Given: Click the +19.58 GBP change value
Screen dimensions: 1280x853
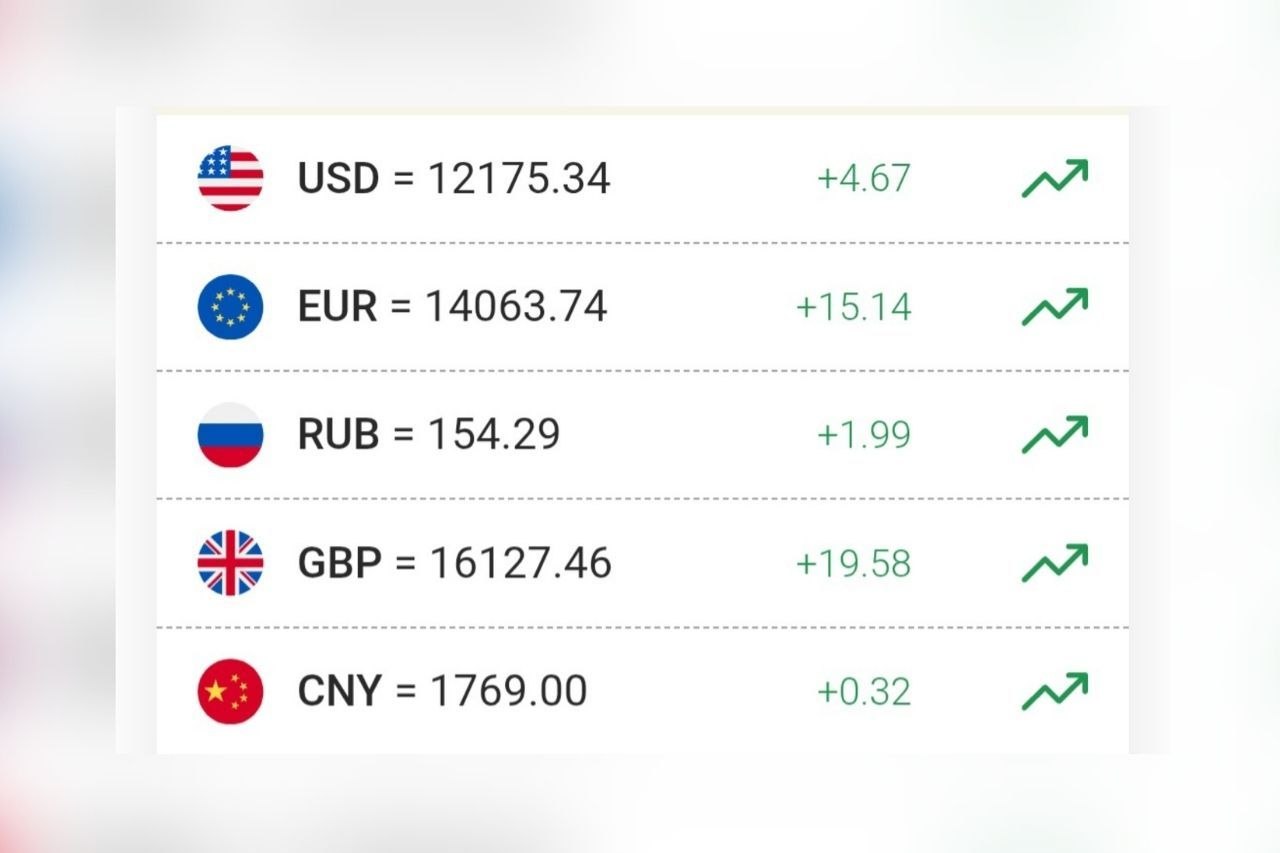Looking at the screenshot, I should coord(853,564).
